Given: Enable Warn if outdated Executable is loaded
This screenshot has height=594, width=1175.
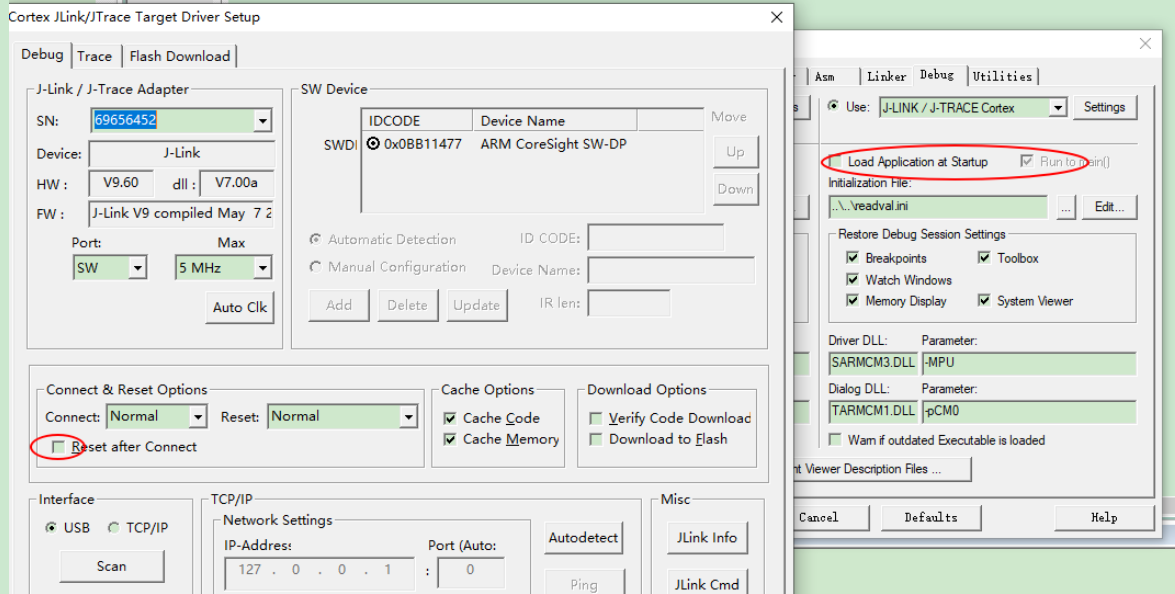Looking at the screenshot, I should 835,440.
